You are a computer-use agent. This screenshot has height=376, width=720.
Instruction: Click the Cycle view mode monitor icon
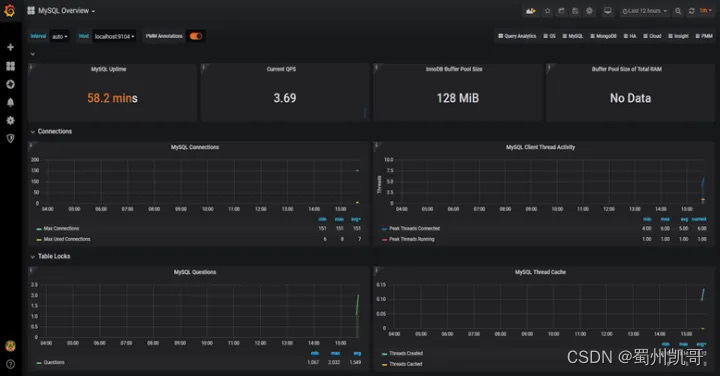608,11
